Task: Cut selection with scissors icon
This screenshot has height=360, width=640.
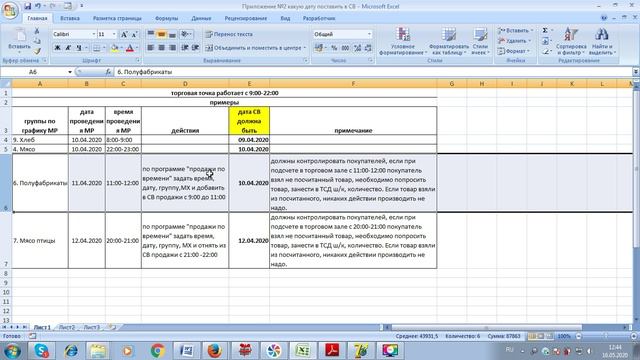Action: 37,31
